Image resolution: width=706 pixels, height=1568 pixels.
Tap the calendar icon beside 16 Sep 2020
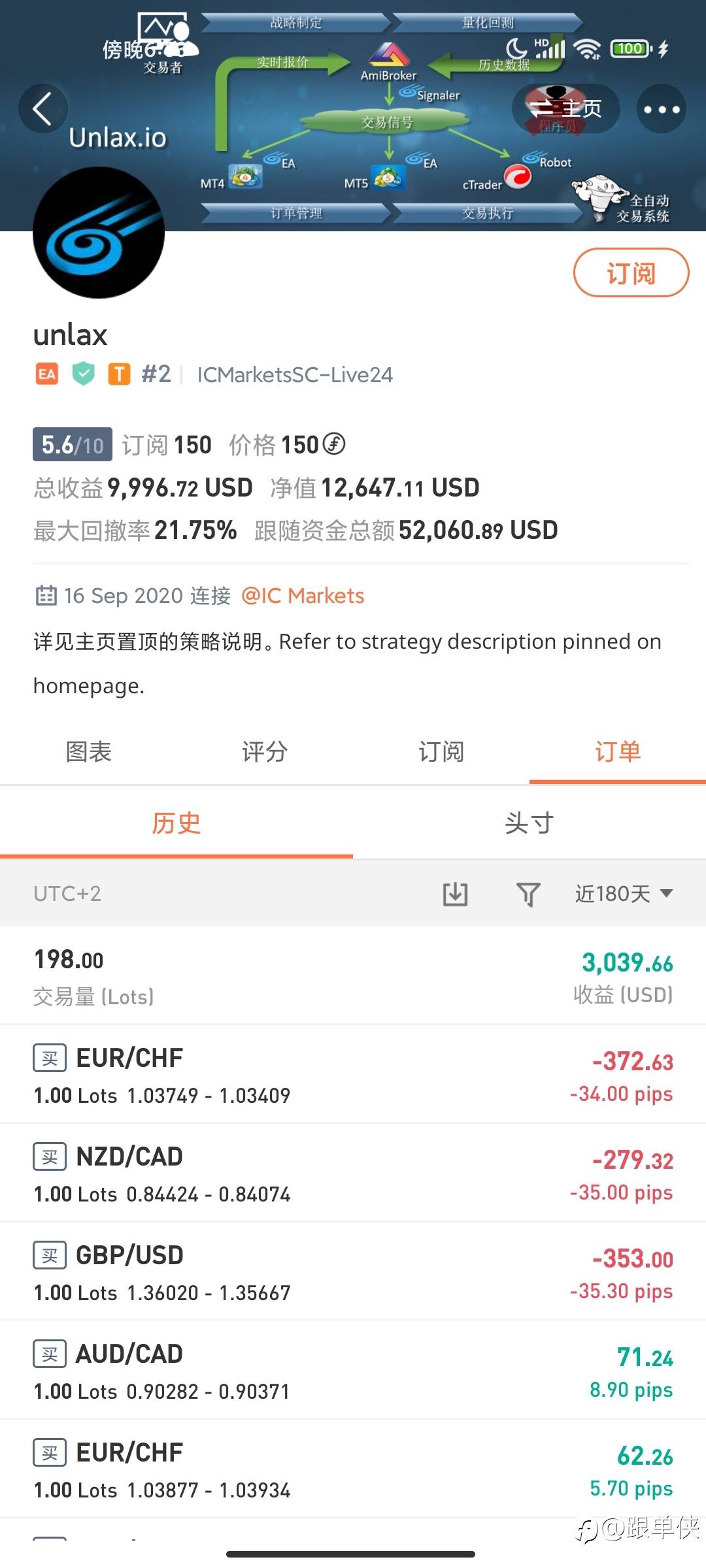point(46,596)
